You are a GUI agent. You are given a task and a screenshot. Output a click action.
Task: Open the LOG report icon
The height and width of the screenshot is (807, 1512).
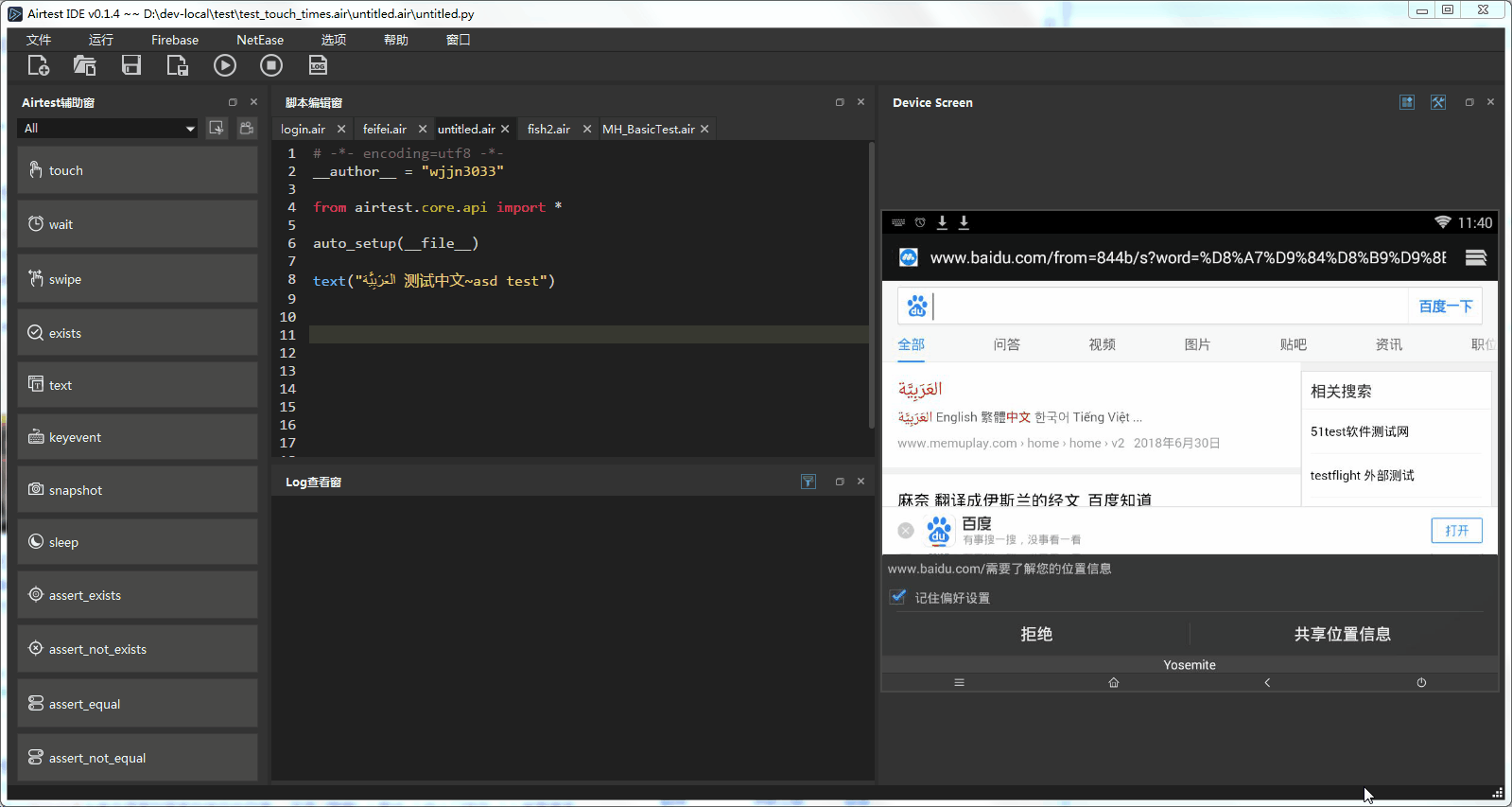318,65
